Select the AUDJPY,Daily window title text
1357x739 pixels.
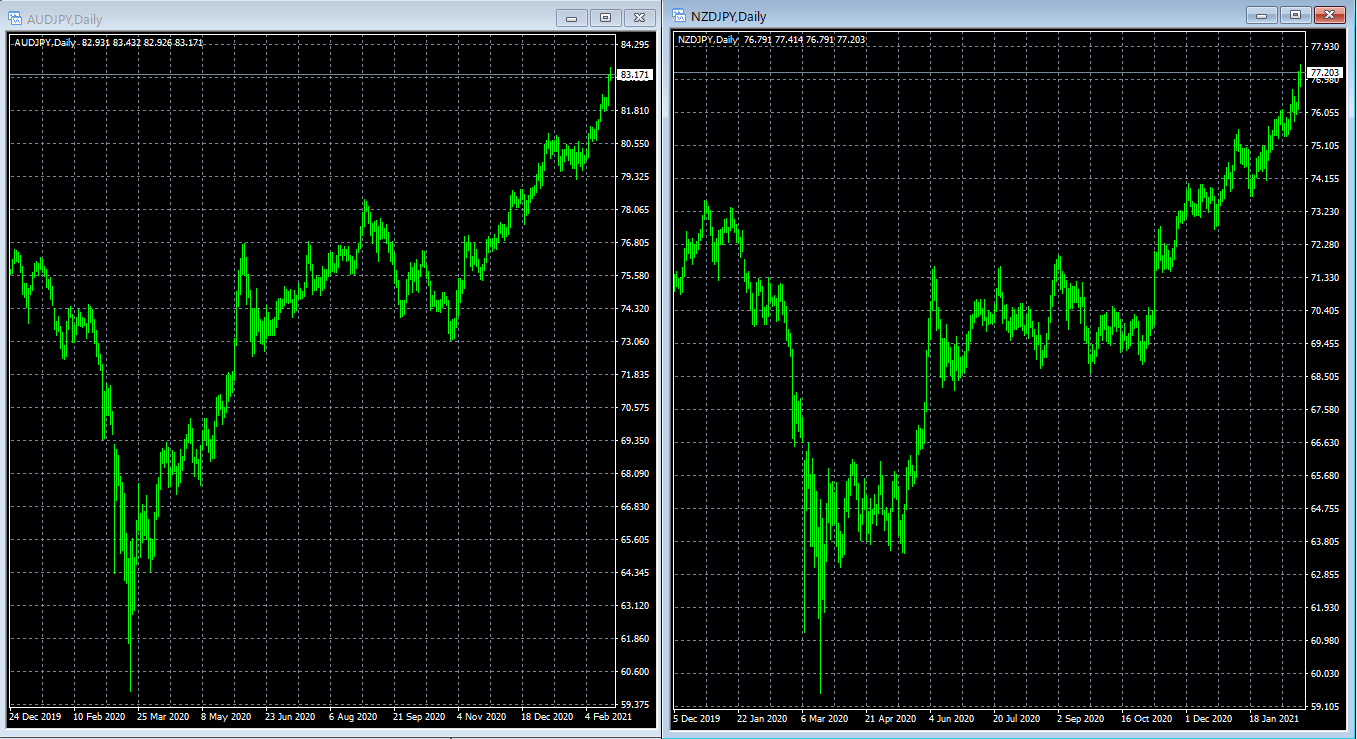pos(65,19)
